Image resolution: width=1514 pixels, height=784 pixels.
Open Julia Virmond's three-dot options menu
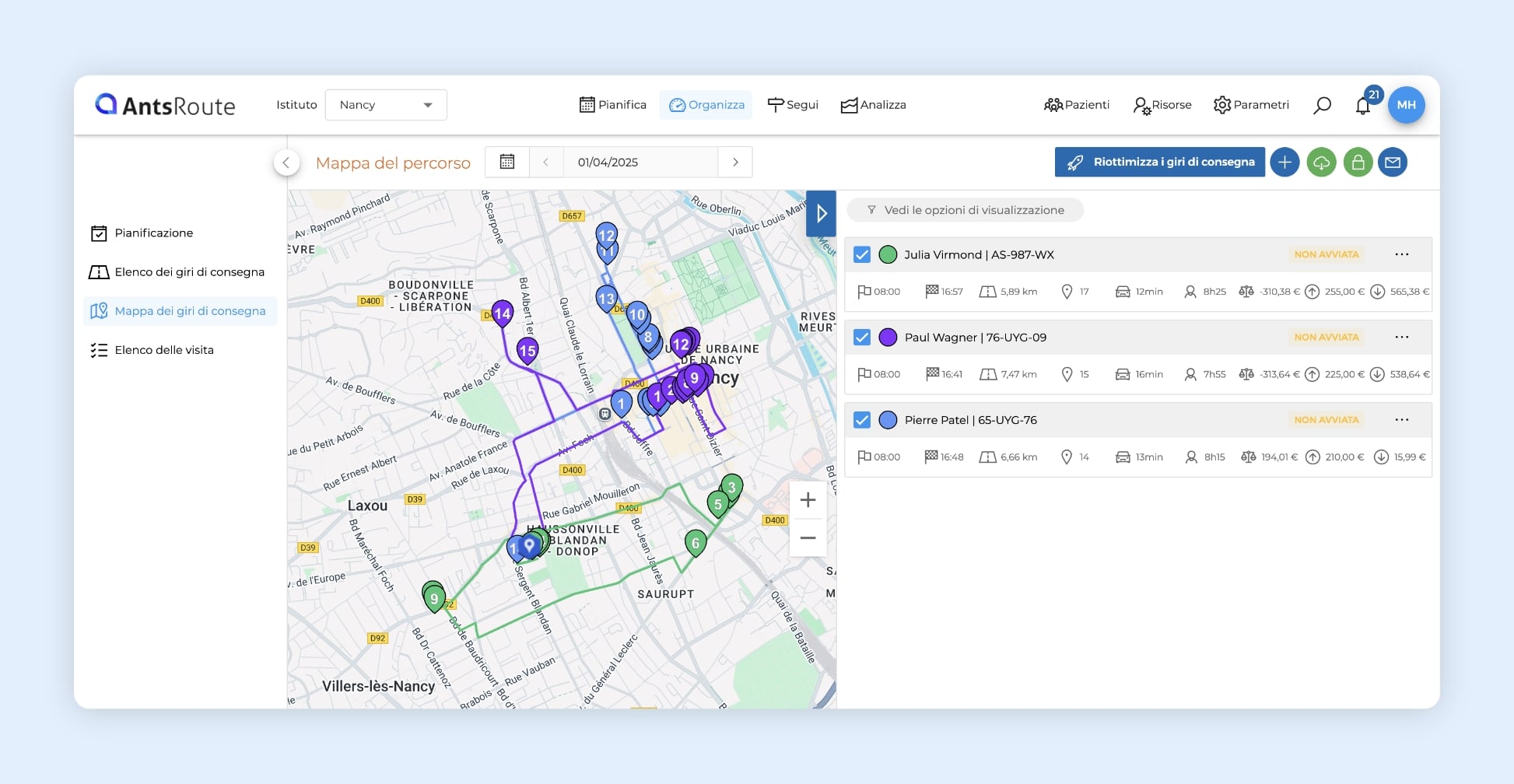click(1402, 254)
